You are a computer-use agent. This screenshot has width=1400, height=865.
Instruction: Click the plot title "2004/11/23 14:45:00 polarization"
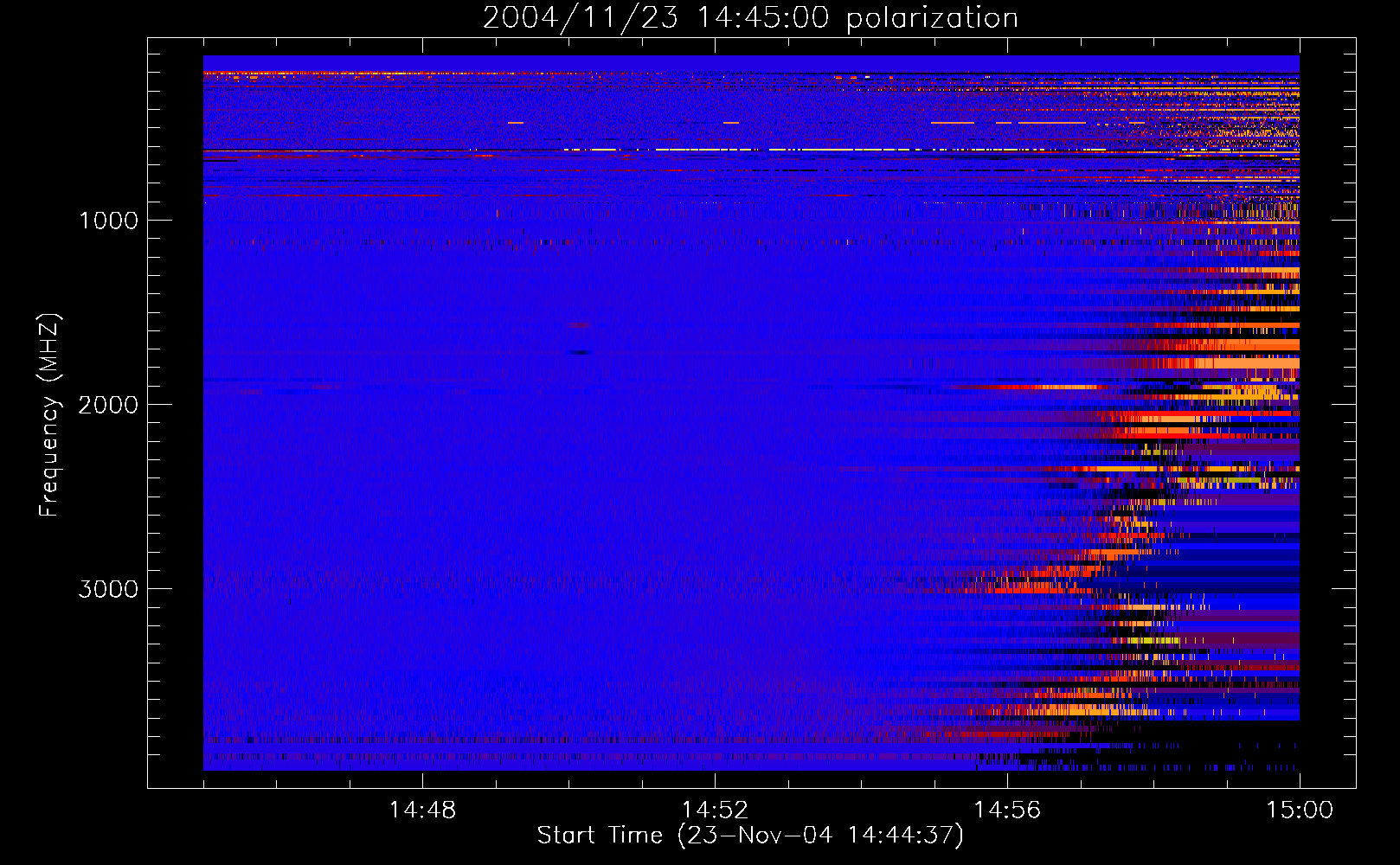[750, 17]
